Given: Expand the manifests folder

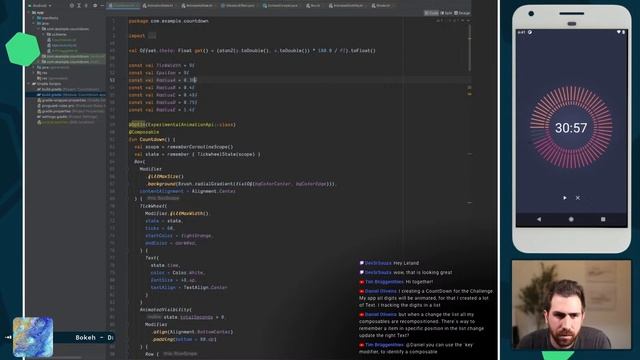Looking at the screenshot, I should tap(34, 18).
